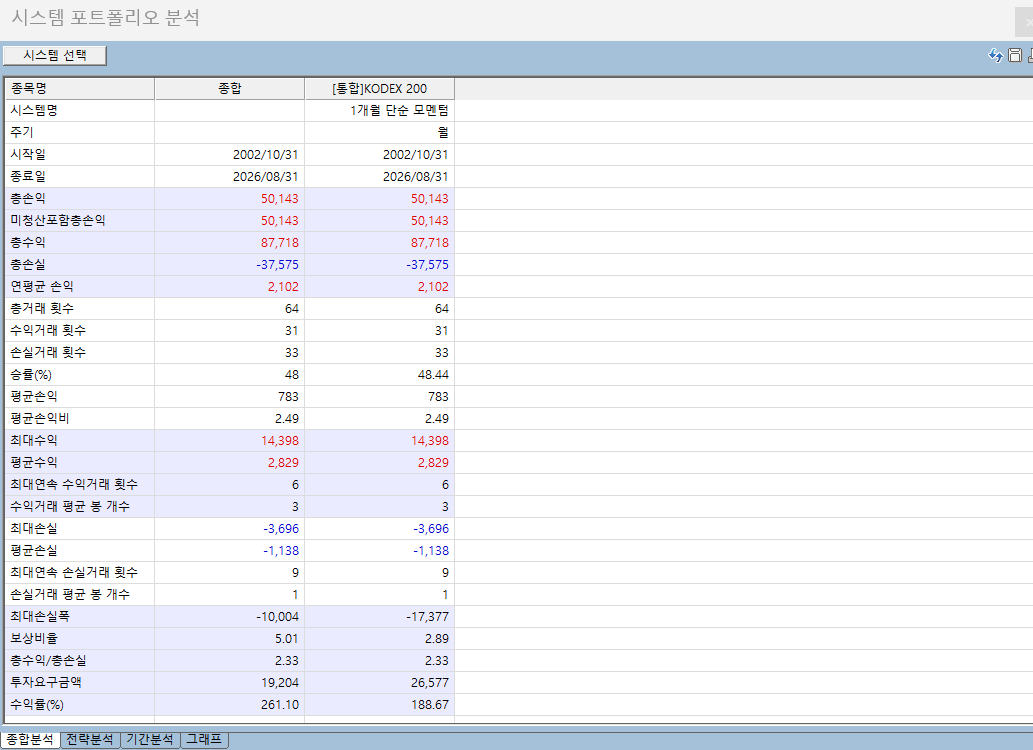The image size is (1033, 750).
Task: Select the 주기 row label
Action: pyautogui.click(x=22, y=132)
